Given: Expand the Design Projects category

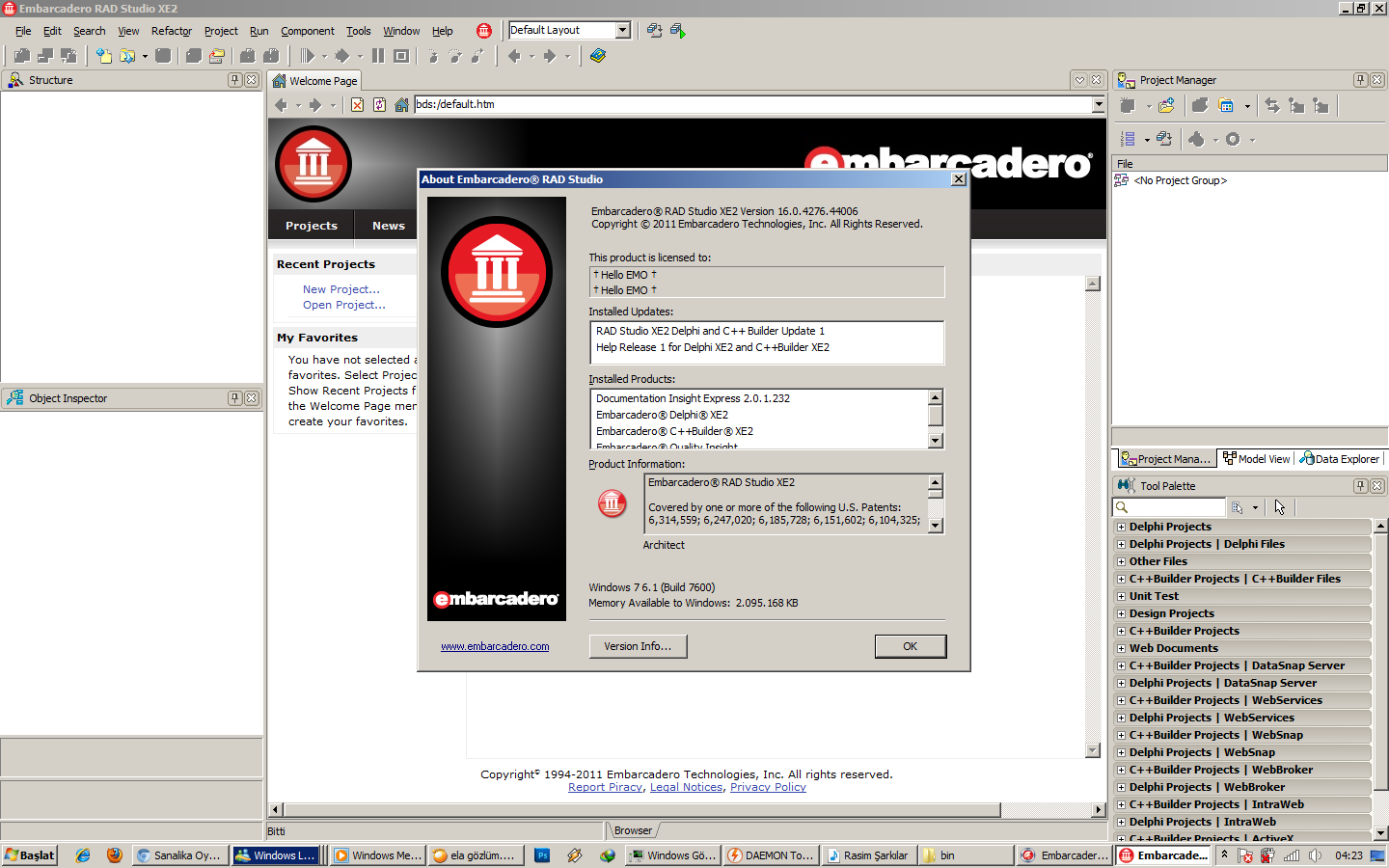Looking at the screenshot, I should 1121,613.
